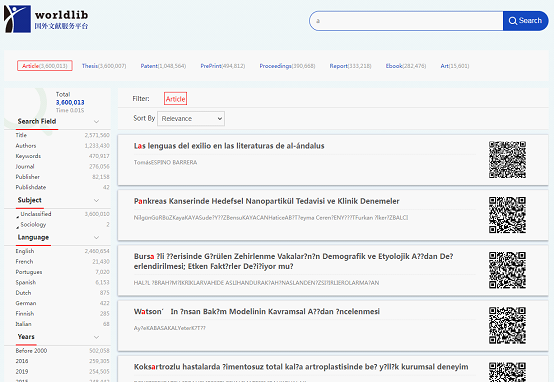Image resolution: width=554 pixels, height=382 pixels.
Task: Click the Total count 3,600,013
Action: coord(70,102)
